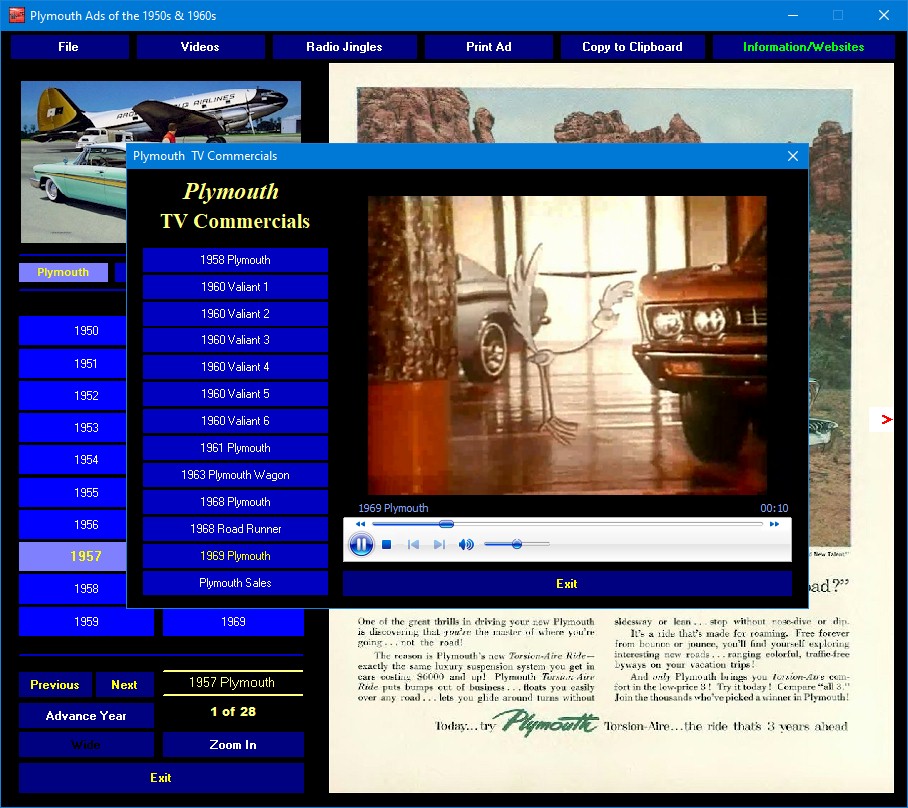The image size is (908, 808).
Task: Play the Plymouth Sales video
Action: [235, 583]
